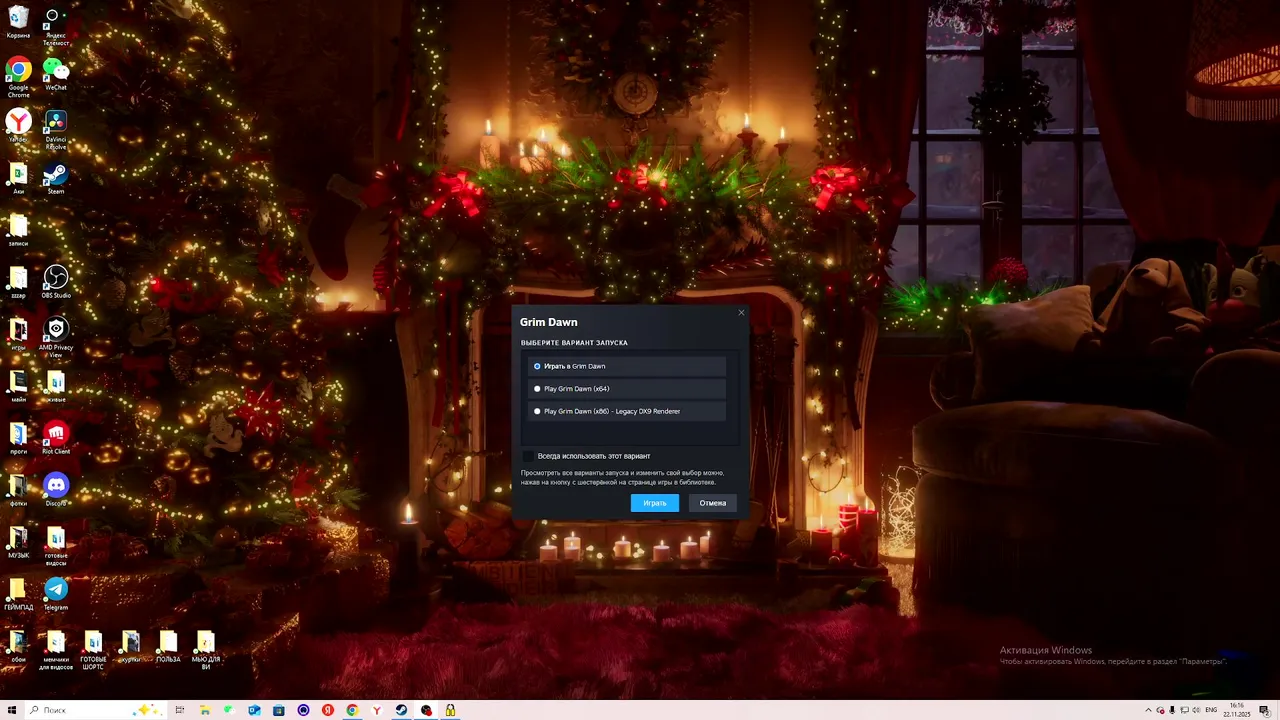
Task: Open Steam from the taskbar
Action: (x=401, y=710)
